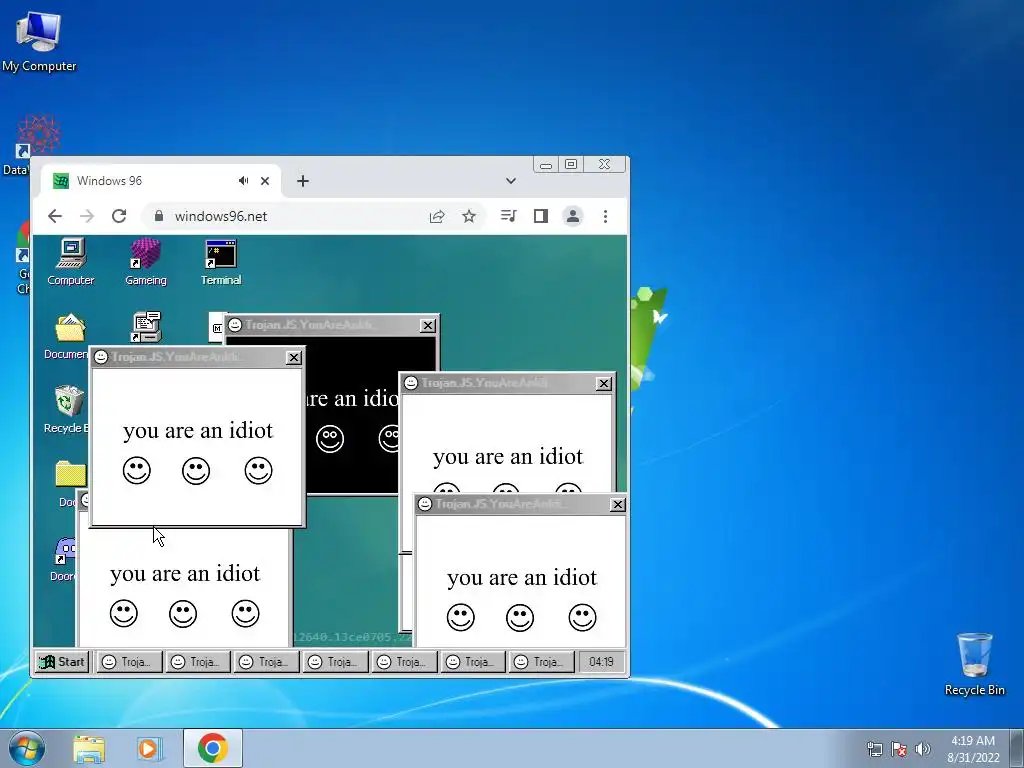Select the seventh Troja taskbar item

541,662
